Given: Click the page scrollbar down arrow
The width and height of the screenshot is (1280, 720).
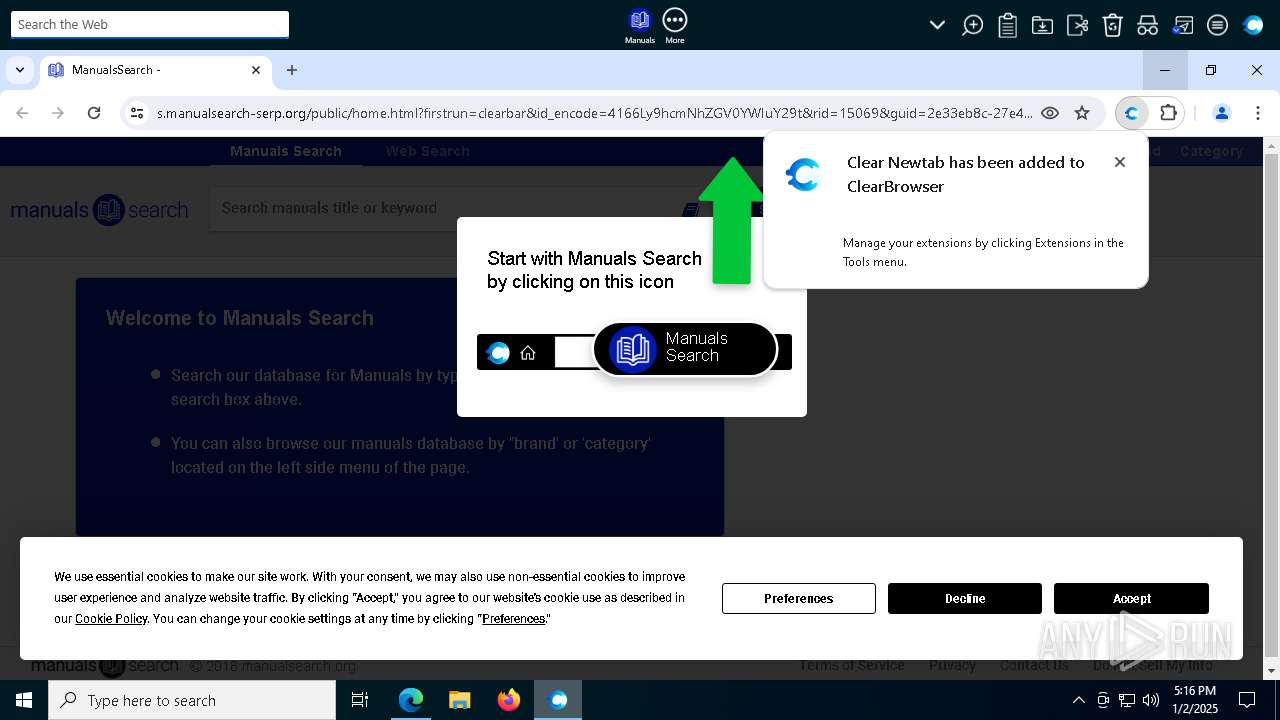Looking at the screenshot, I should coord(1271,670).
